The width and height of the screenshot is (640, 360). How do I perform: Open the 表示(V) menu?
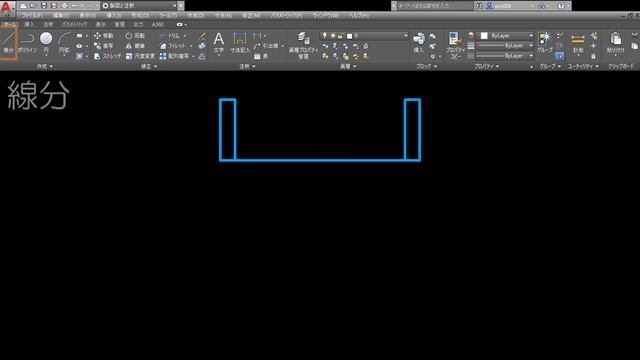click(87, 15)
